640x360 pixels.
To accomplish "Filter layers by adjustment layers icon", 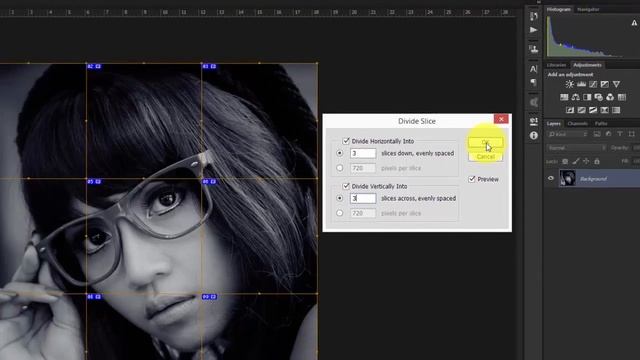I will click(x=609, y=134).
